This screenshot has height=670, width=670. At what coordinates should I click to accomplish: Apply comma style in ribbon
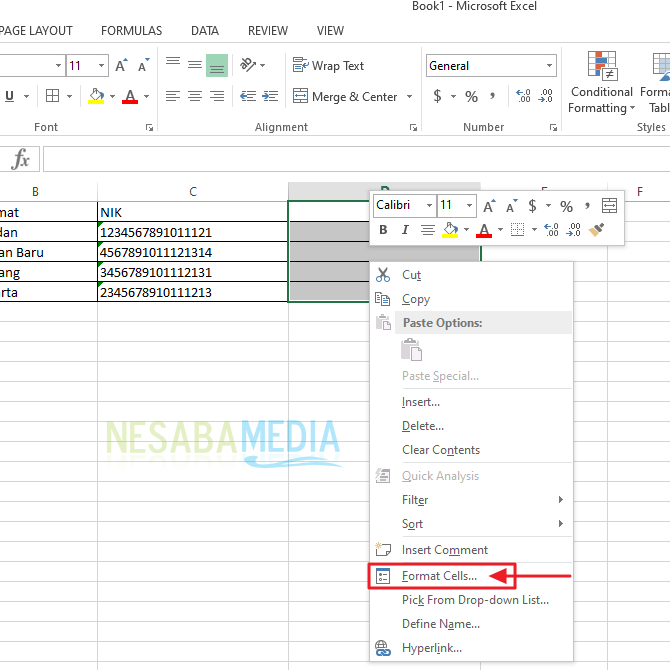point(493,96)
